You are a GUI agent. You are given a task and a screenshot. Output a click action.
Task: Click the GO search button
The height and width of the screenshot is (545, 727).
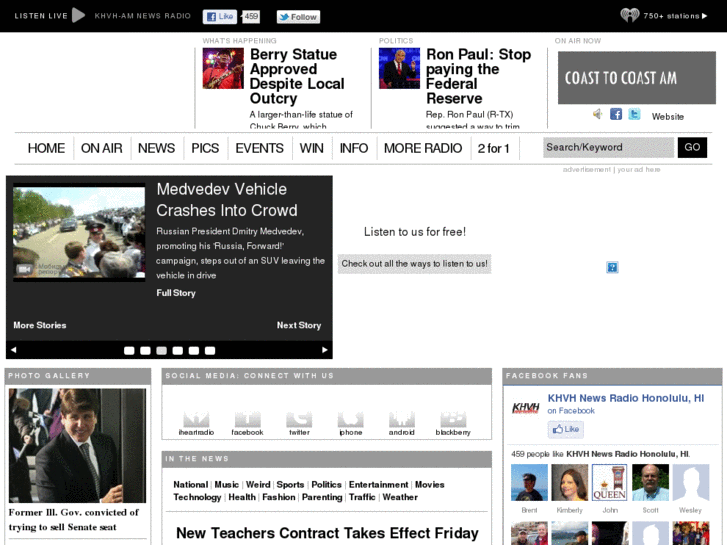pos(692,147)
